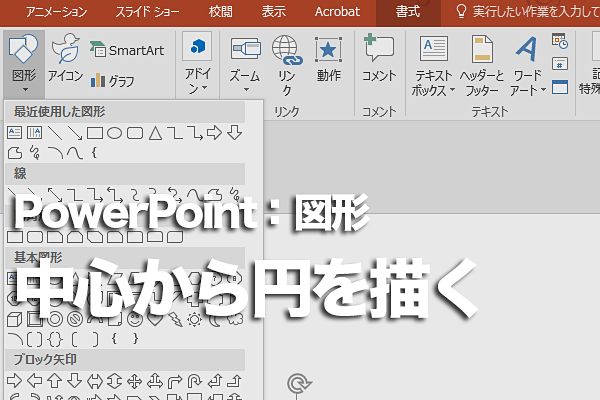Open the テキストボックス dropdown arrow
Image resolution: width=600 pixels, height=400 pixels.
[x=452, y=90]
